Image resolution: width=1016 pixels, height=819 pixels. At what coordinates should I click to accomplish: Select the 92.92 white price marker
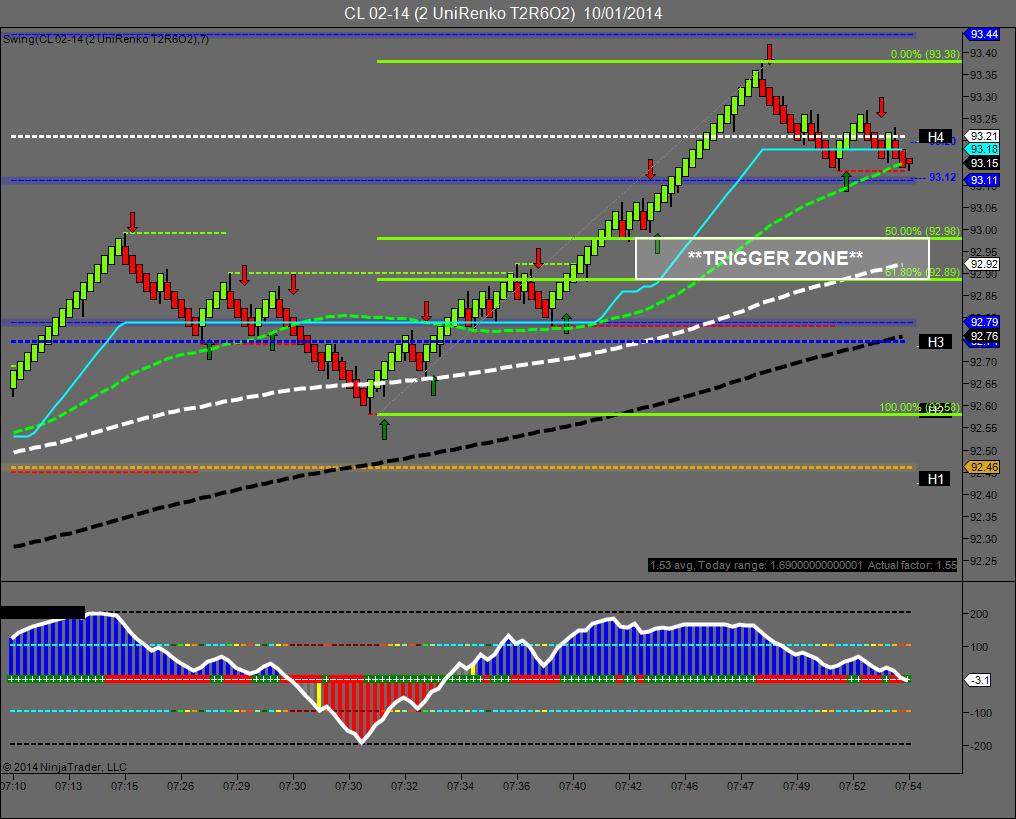(983, 264)
